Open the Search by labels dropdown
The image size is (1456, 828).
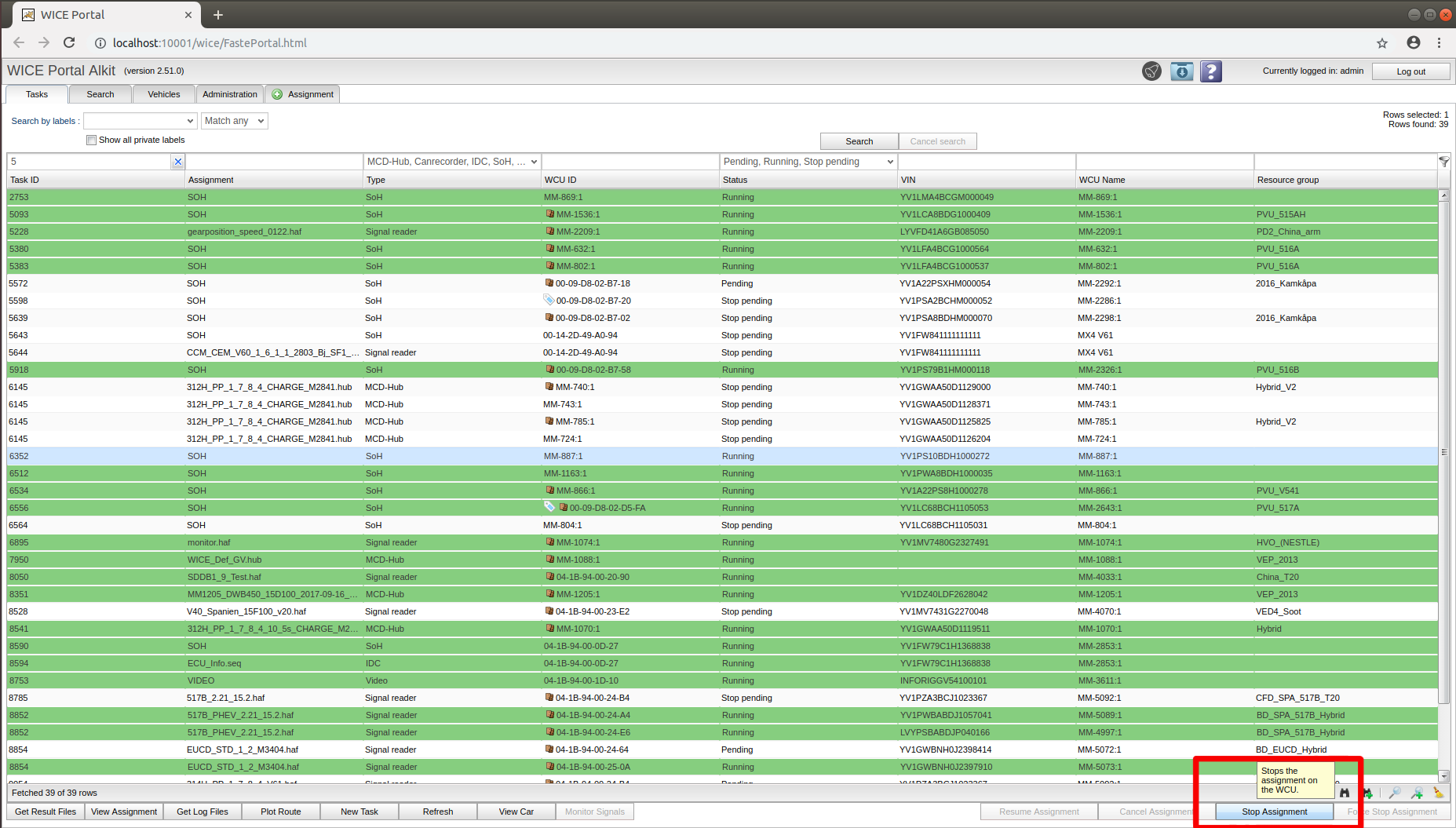140,121
